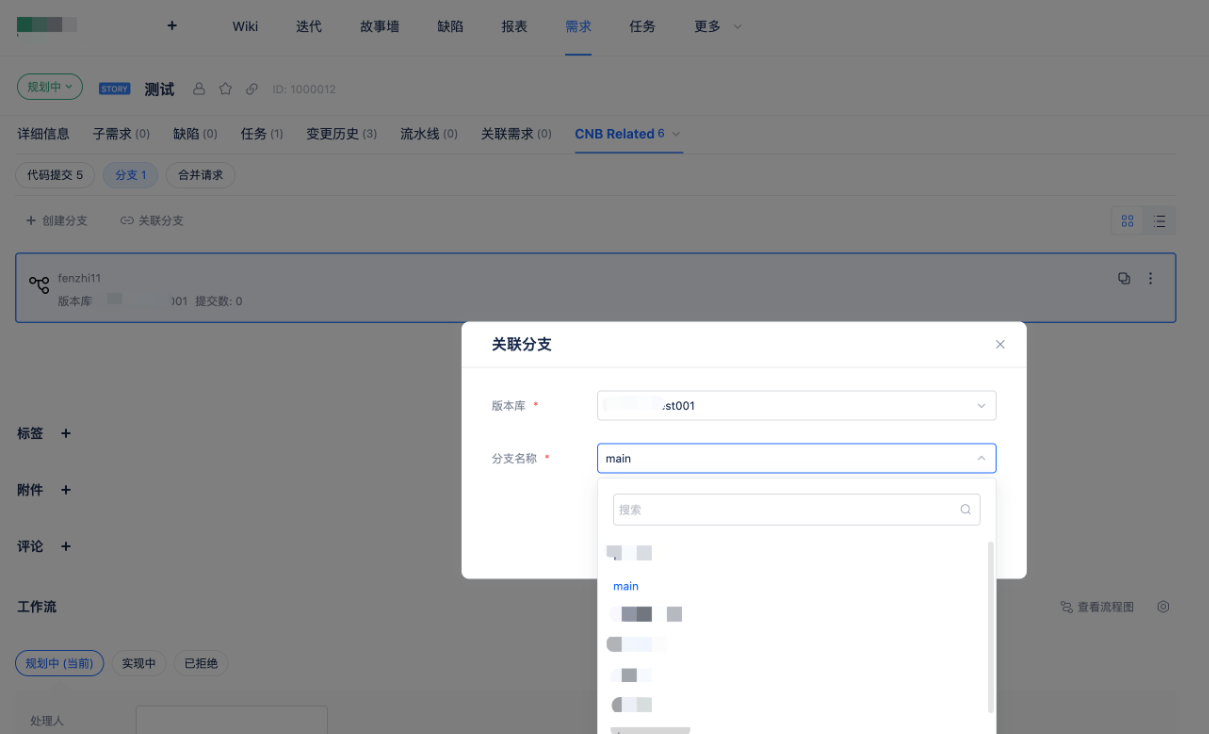Click the workflow settings gear icon

click(1162, 606)
